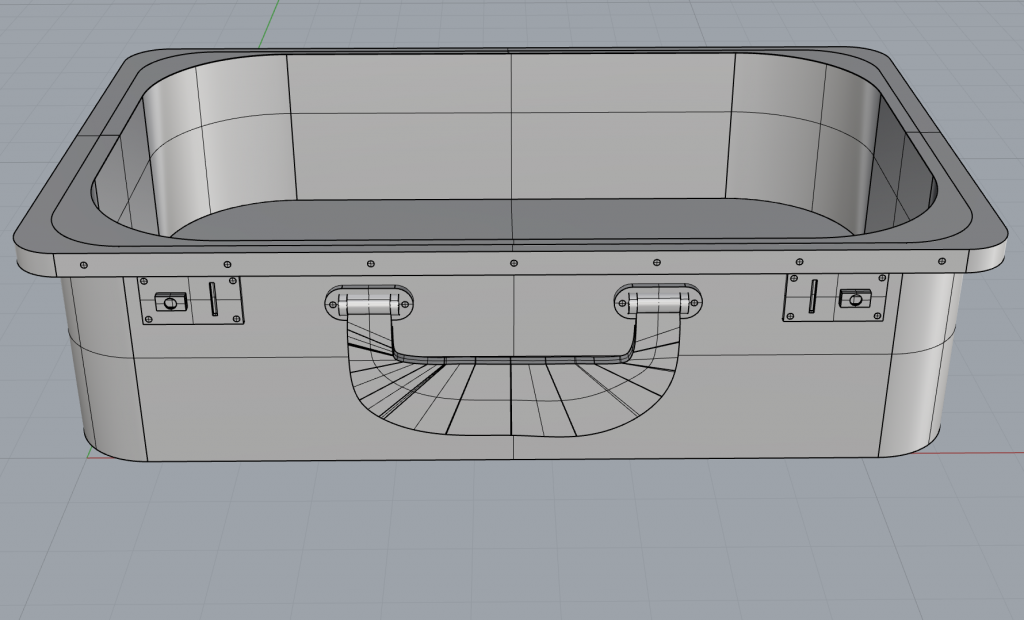Pick the left handle mounting bracket
The image size is (1024, 620).
click(x=369, y=301)
